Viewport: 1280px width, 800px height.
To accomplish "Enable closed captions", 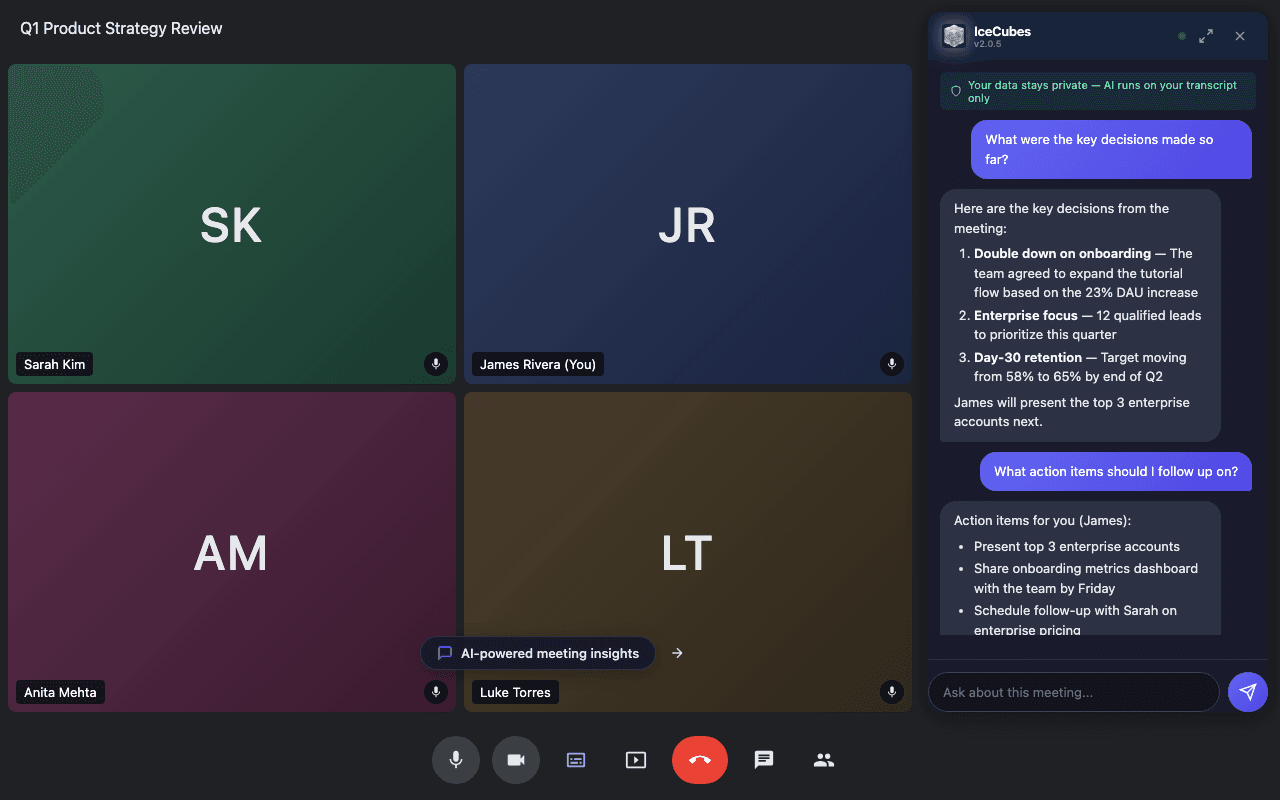I will tap(576, 760).
